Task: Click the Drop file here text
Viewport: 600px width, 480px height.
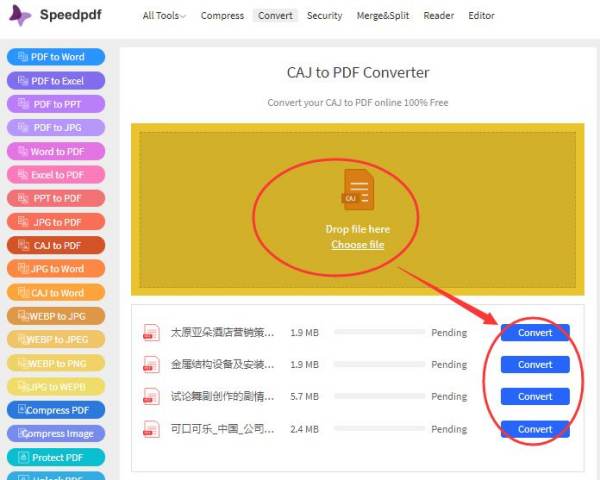Action: [x=358, y=229]
